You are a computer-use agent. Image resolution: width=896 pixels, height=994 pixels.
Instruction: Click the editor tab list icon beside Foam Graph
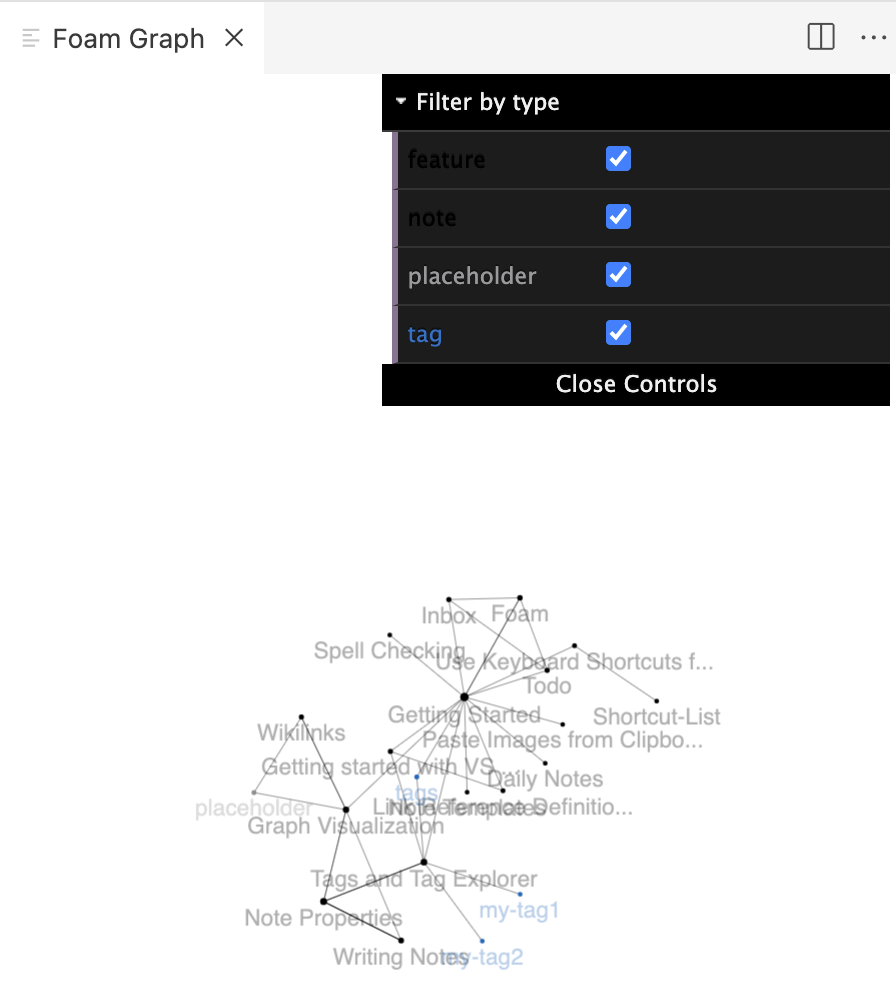point(31,37)
